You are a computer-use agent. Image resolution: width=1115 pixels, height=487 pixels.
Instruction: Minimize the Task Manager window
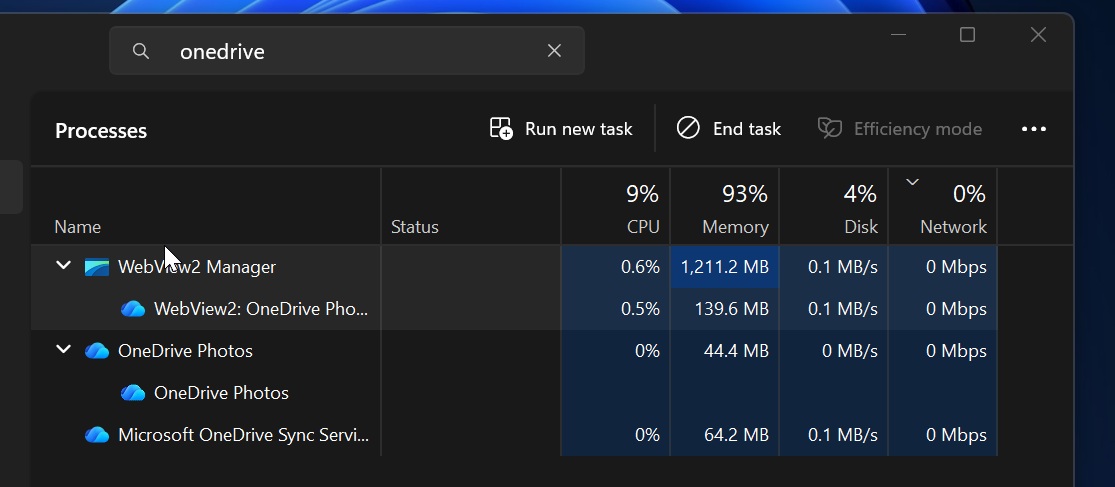(898, 34)
